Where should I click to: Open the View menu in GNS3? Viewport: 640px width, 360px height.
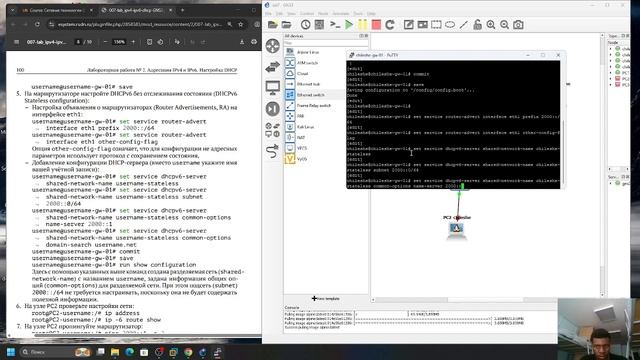click(x=291, y=13)
